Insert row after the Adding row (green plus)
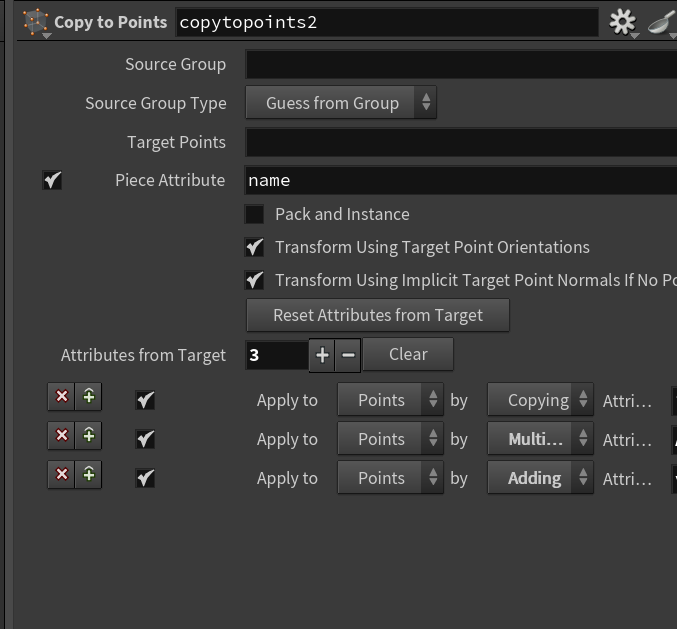 [x=89, y=474]
